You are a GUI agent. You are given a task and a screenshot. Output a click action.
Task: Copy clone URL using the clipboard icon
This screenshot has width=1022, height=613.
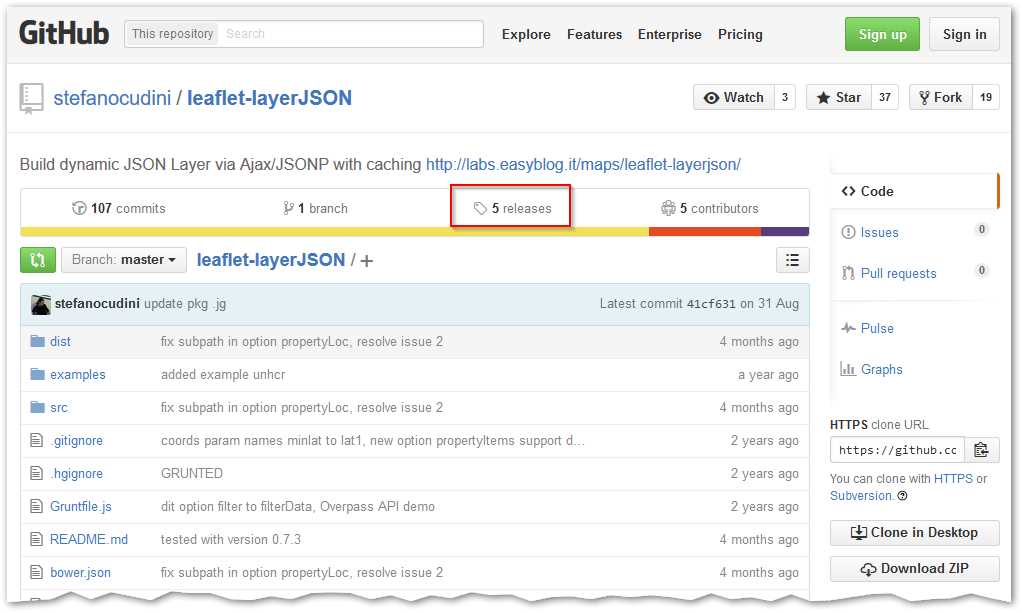[x=982, y=449]
